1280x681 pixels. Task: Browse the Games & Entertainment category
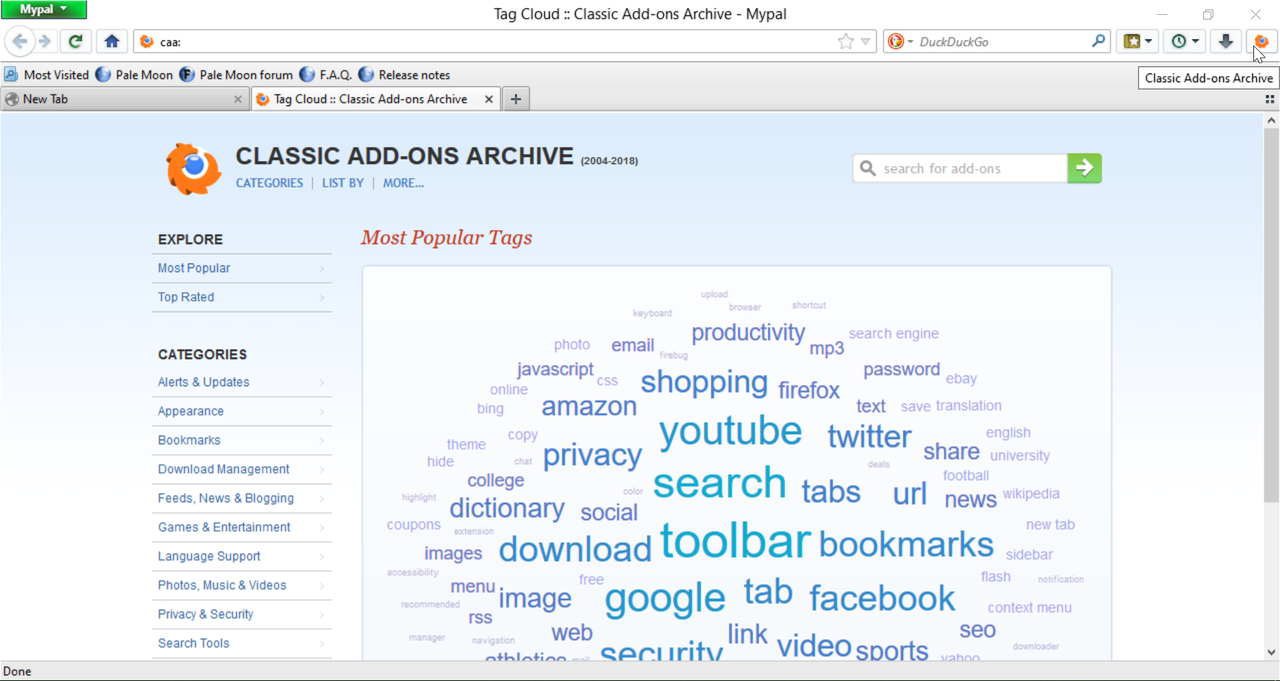tap(241, 527)
